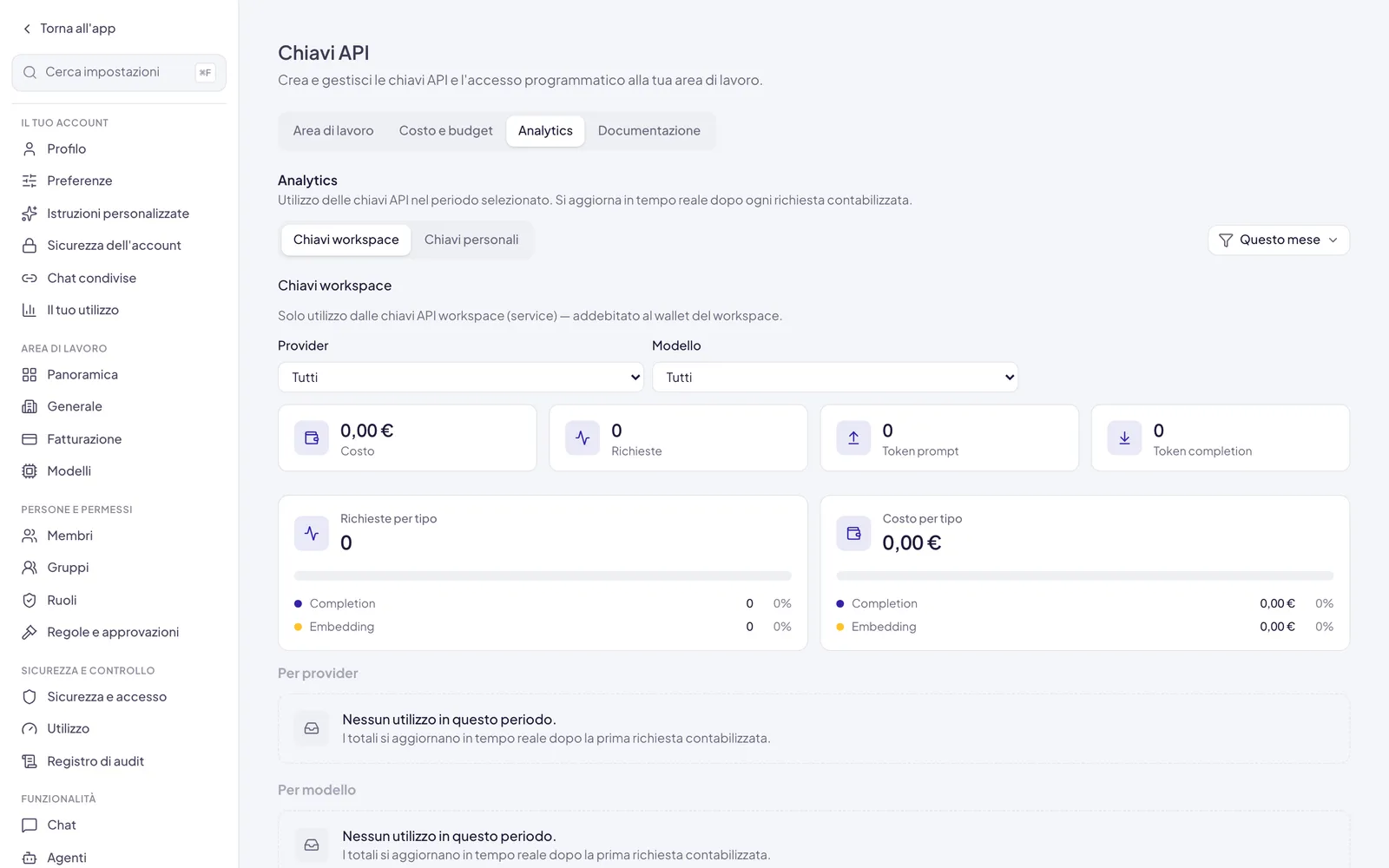Screen dimensions: 1389x868
Task: Select the Chiavi workspace sub-tab
Action: pos(346,240)
